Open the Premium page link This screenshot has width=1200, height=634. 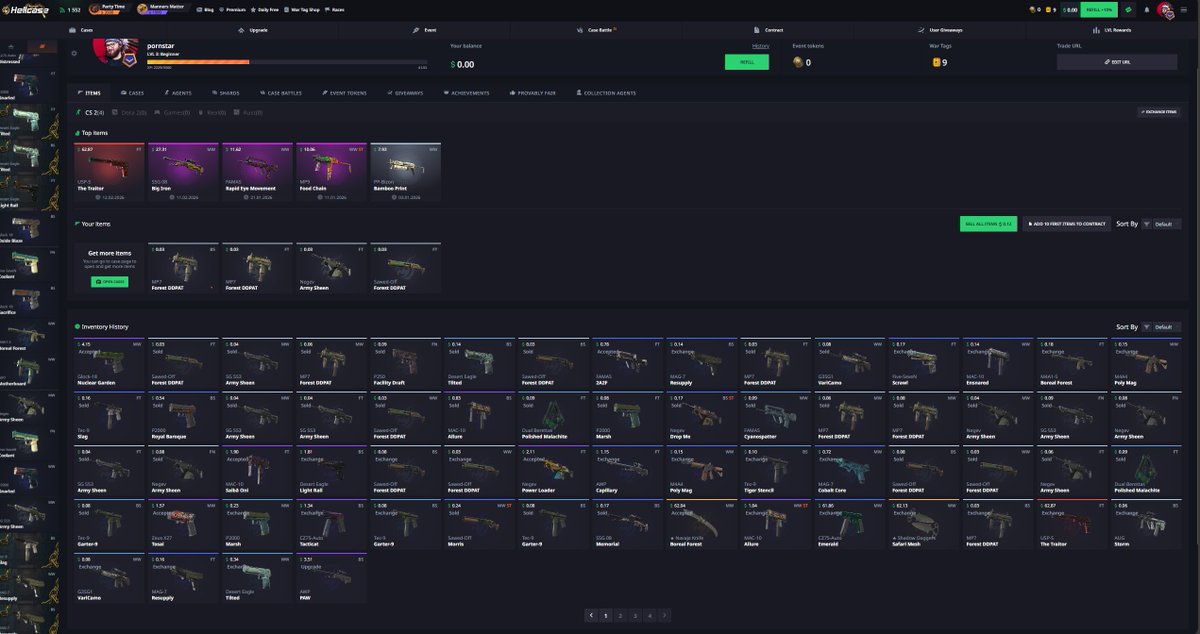coord(233,9)
